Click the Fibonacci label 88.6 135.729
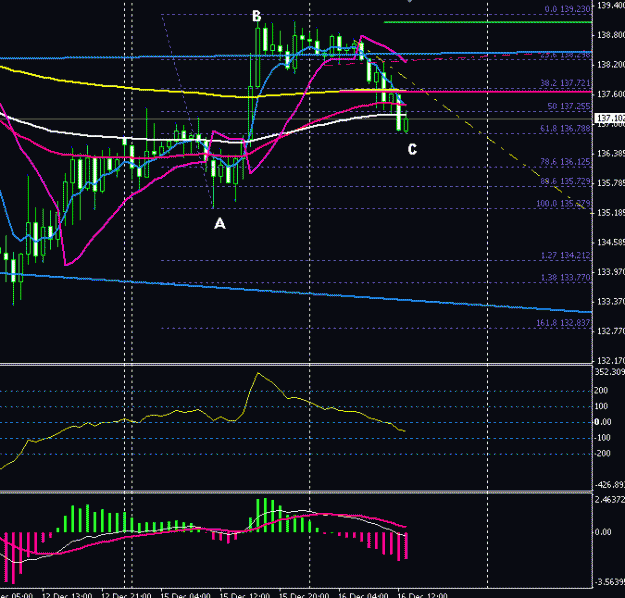Screen dimensions: 625x598 565,181
